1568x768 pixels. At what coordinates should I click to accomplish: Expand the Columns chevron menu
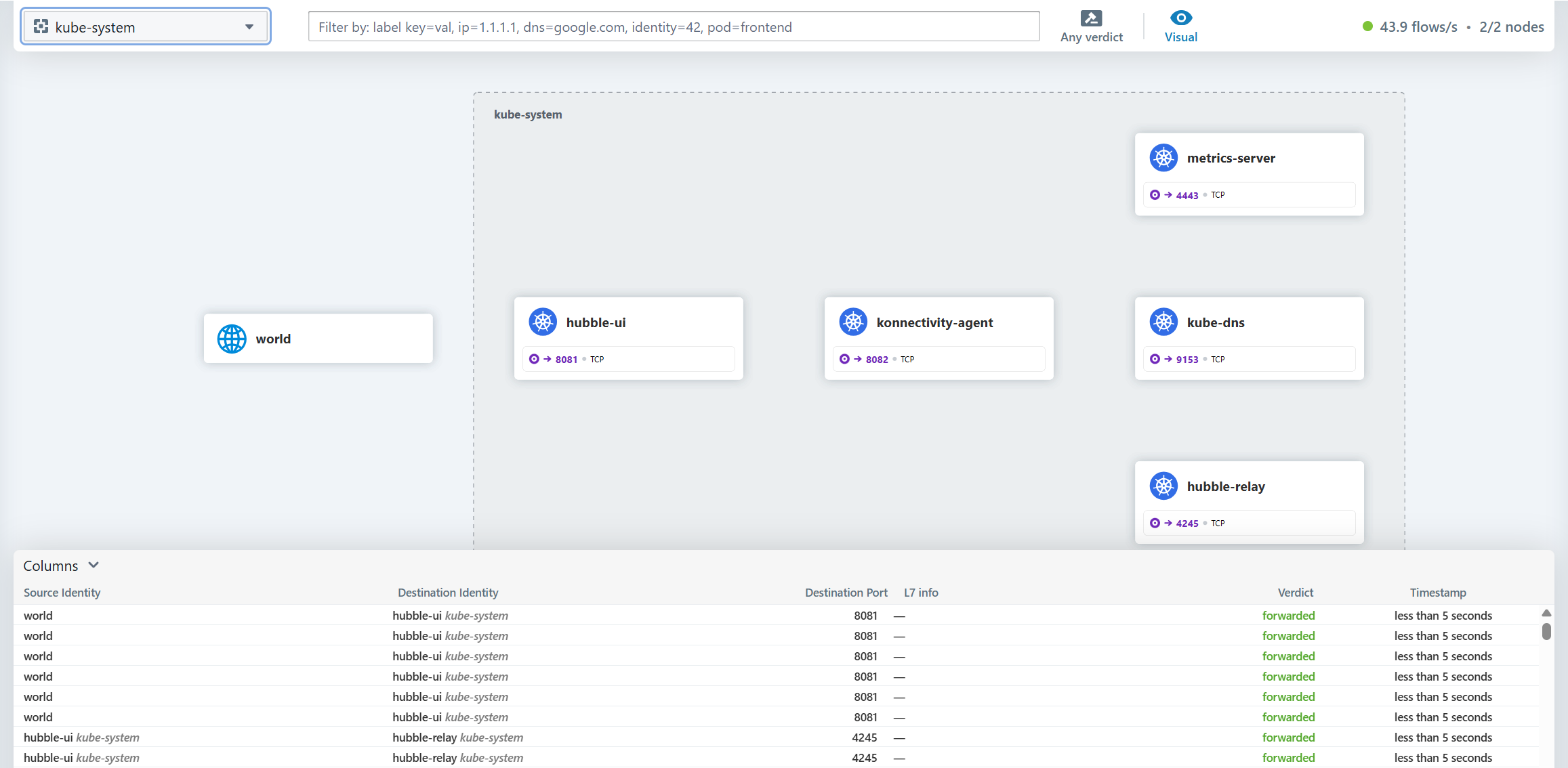point(94,565)
